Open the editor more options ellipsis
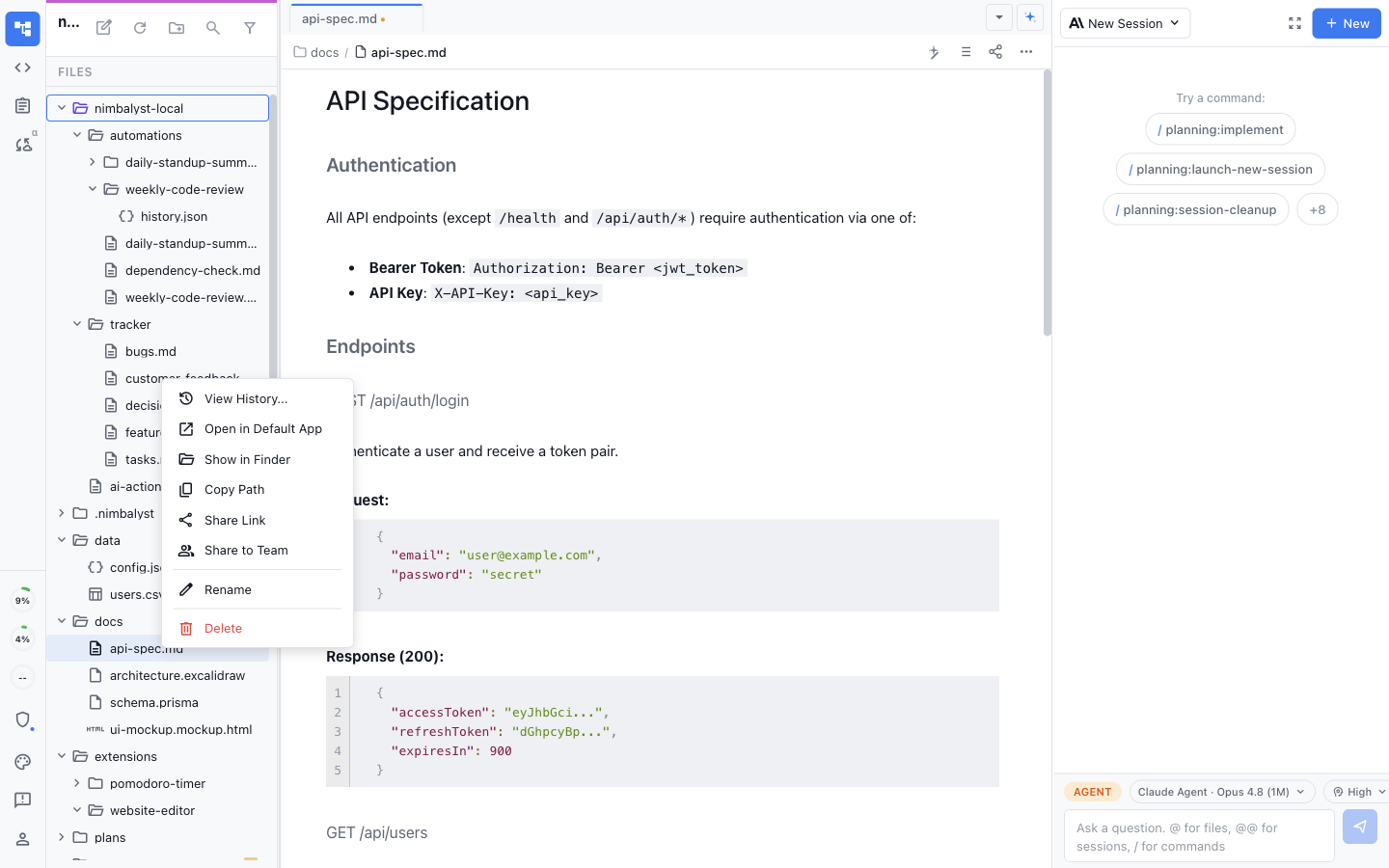The height and width of the screenshot is (868, 1389). pyautogui.click(x=1026, y=52)
